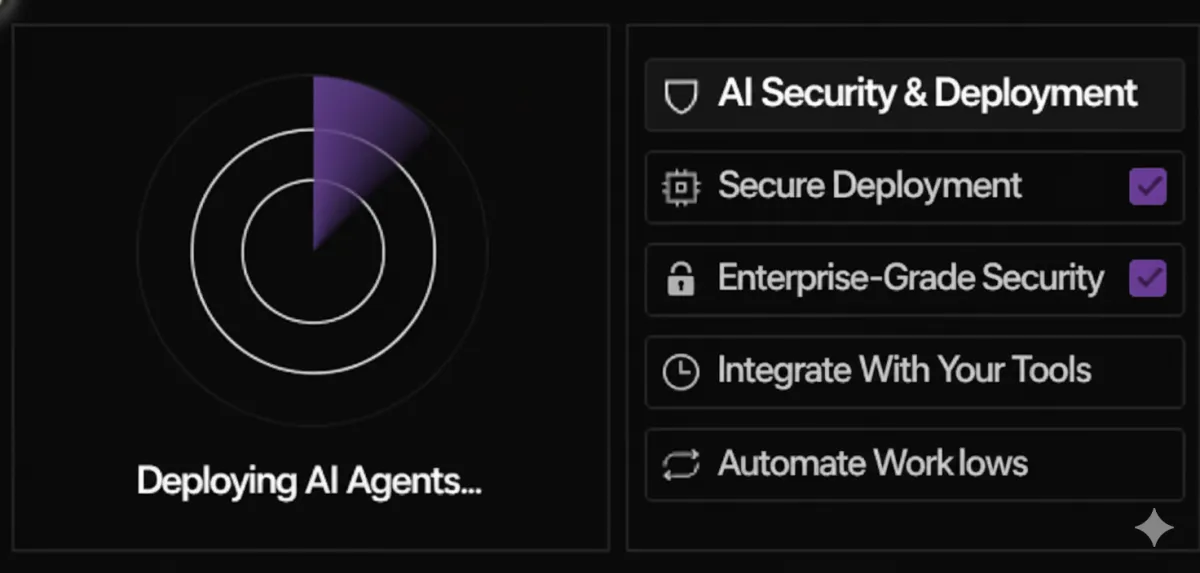This screenshot has height=573, width=1200.
Task: Click the chip icon beside Secure Deployment
Action: click(680, 187)
